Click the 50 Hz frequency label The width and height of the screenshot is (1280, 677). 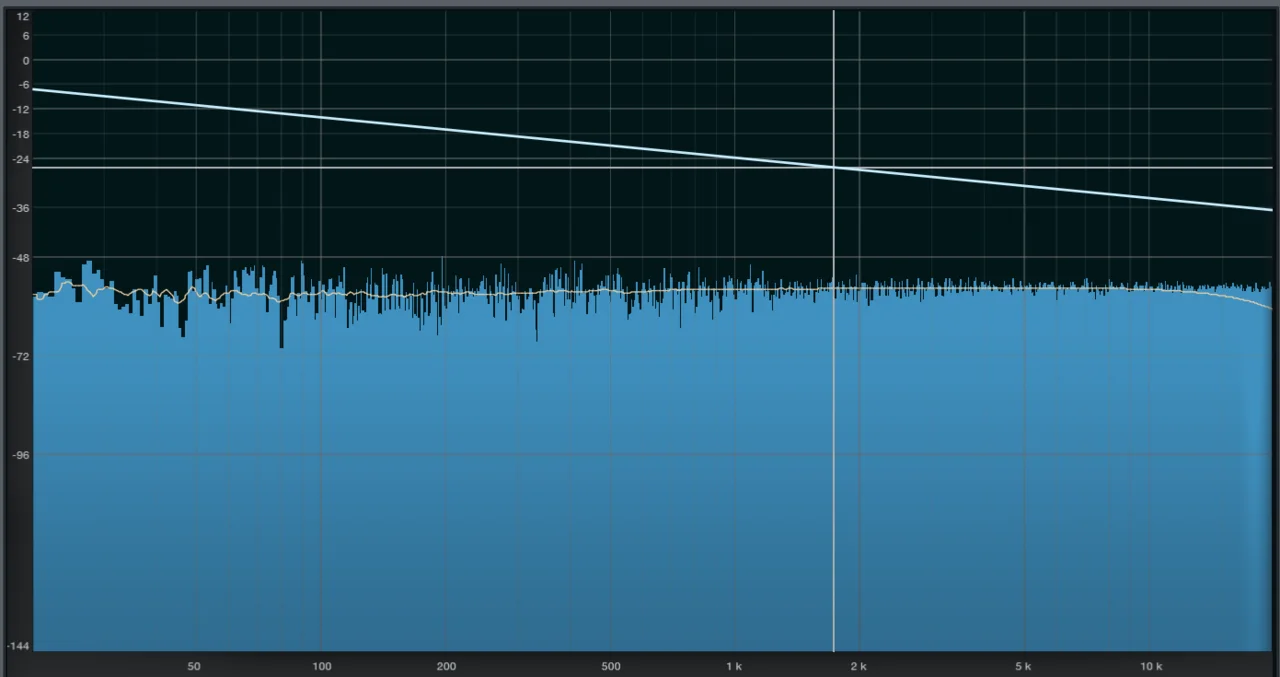coord(193,665)
